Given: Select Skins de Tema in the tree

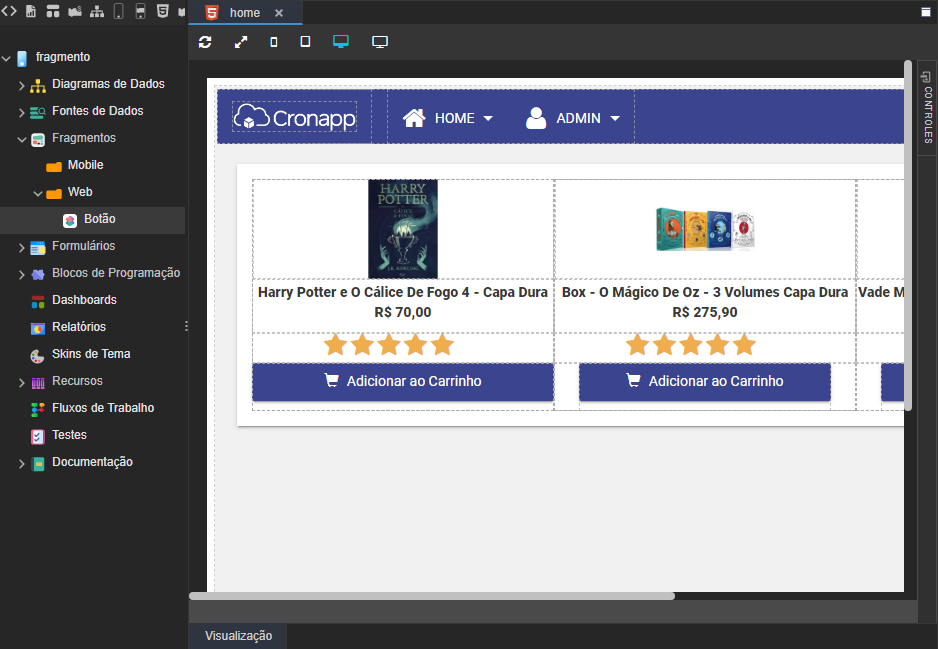Looking at the screenshot, I should tap(91, 354).
